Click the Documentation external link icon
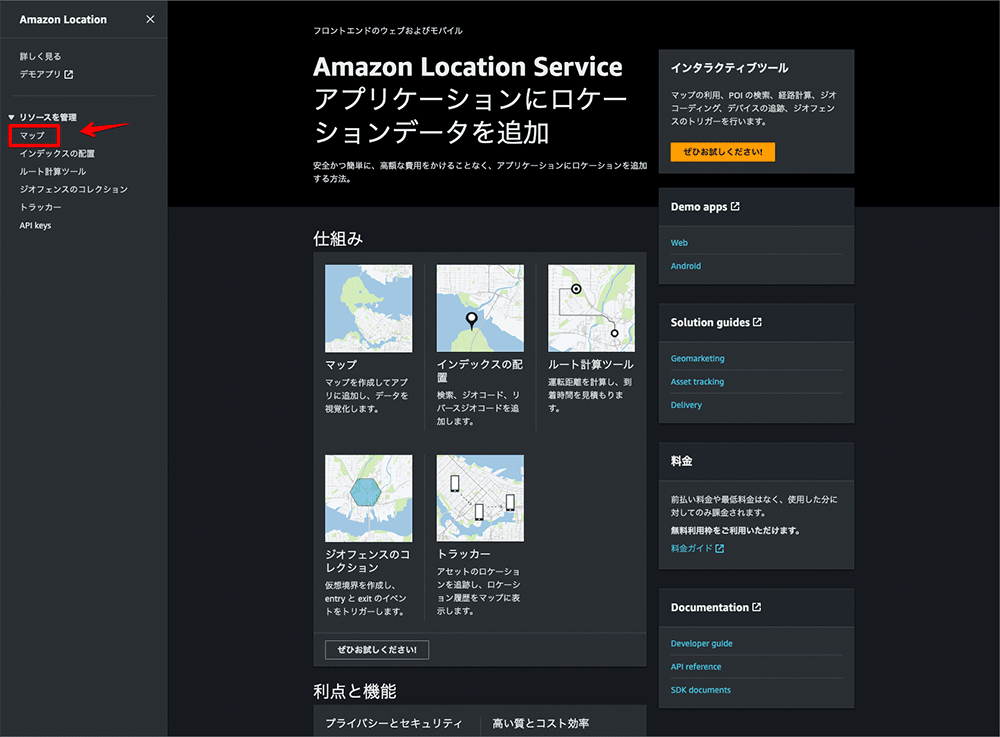The image size is (1000, 737). tap(757, 607)
